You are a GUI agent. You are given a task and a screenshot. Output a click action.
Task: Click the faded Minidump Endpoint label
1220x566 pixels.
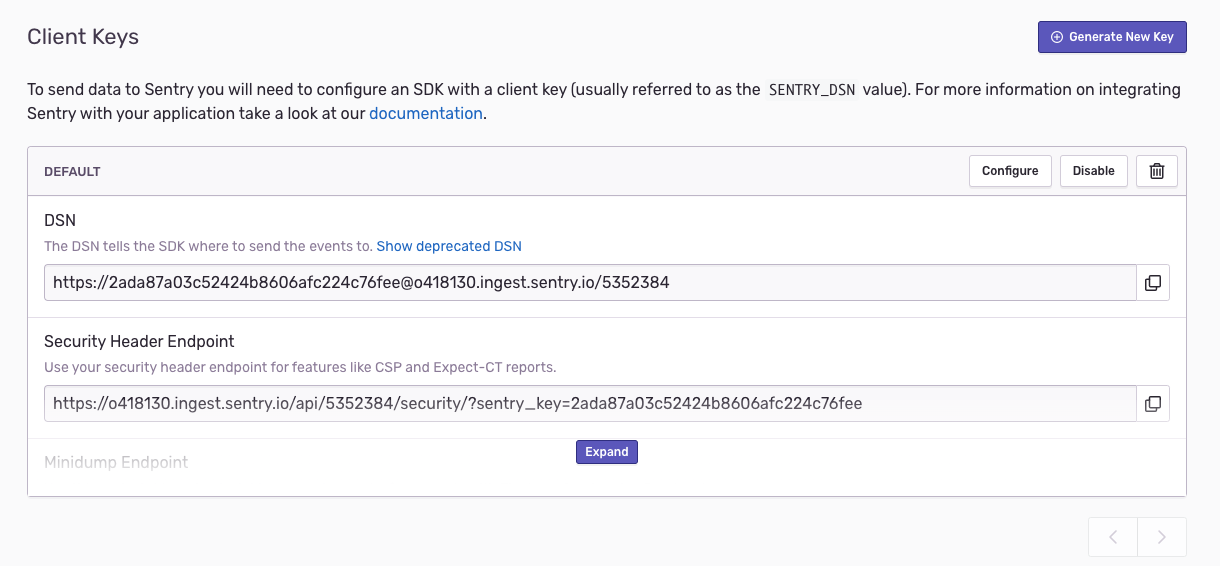(116, 462)
